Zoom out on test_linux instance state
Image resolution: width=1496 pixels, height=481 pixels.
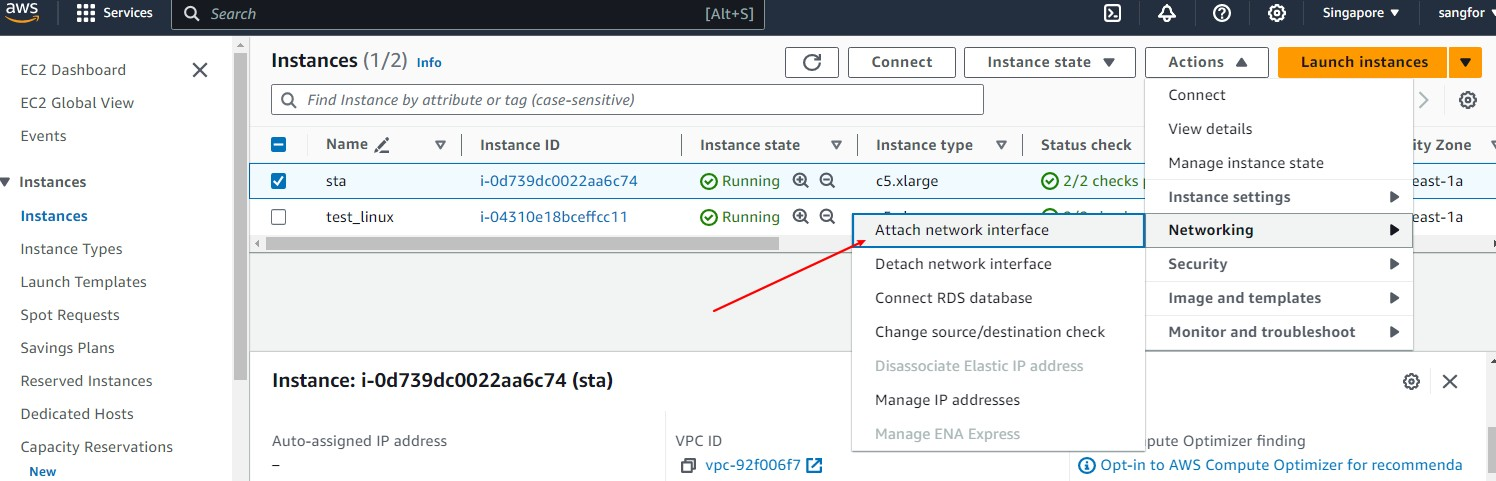click(827, 217)
